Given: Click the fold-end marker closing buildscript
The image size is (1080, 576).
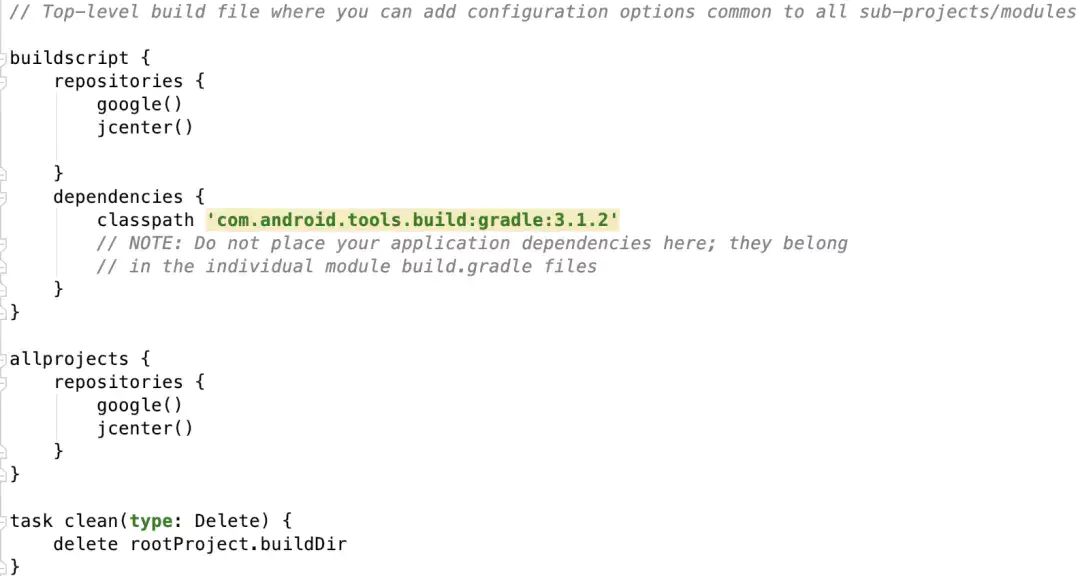Looking at the screenshot, I should pos(4,312).
